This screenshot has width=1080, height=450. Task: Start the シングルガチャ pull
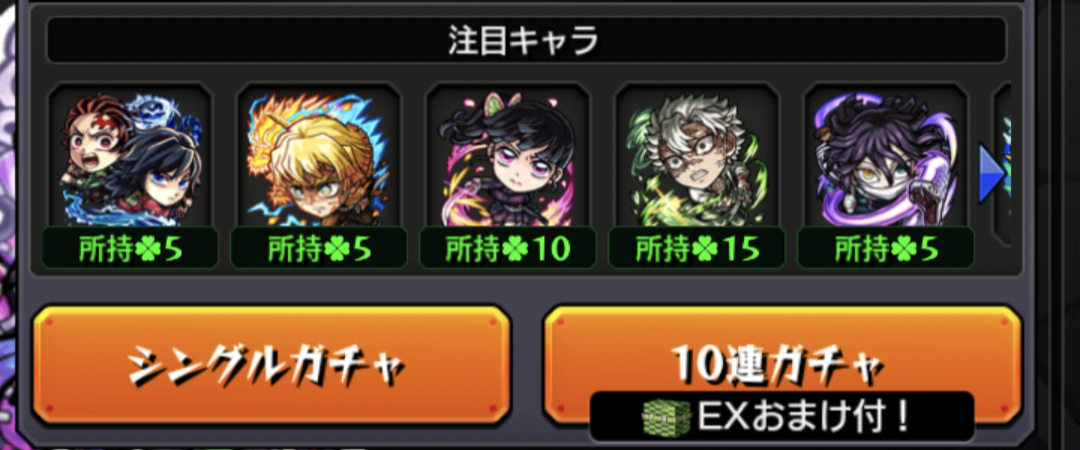click(x=271, y=365)
